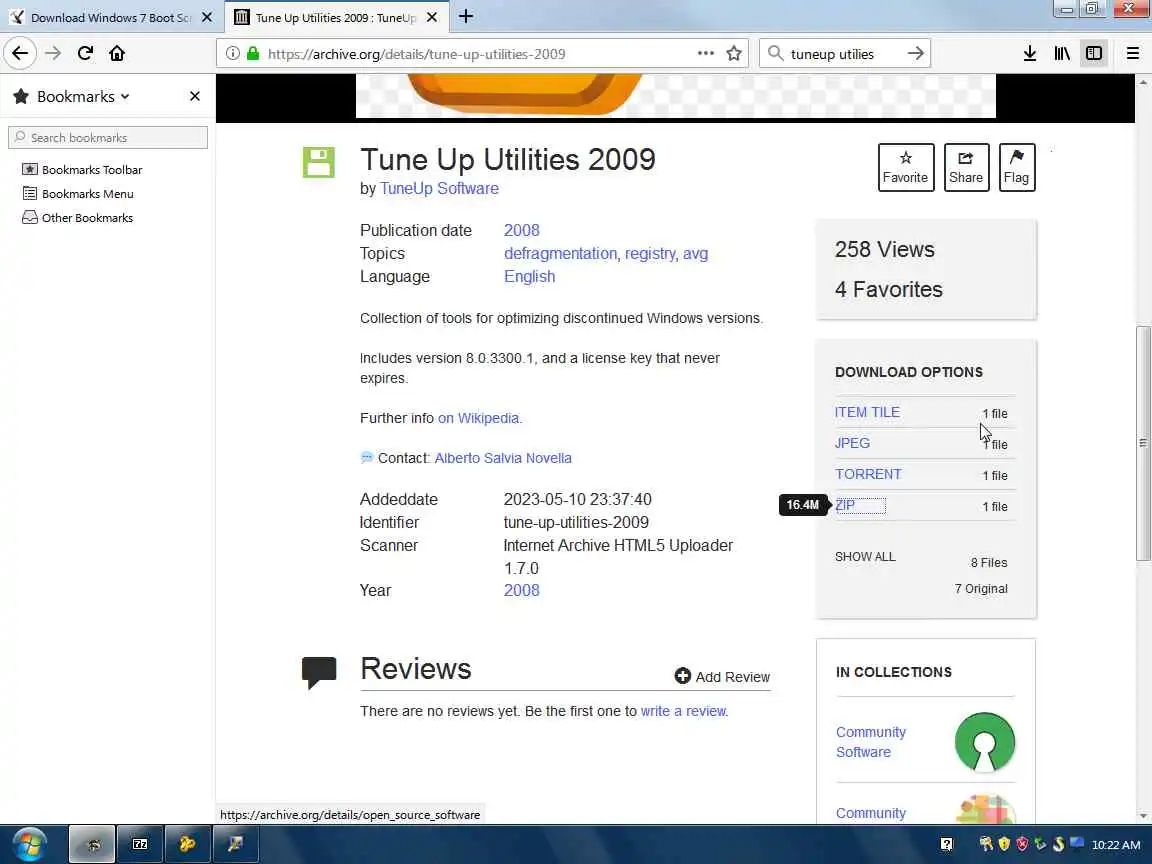Screen dimensions: 1152x864
Task: Open the Library menu icon
Action: 1062,53
